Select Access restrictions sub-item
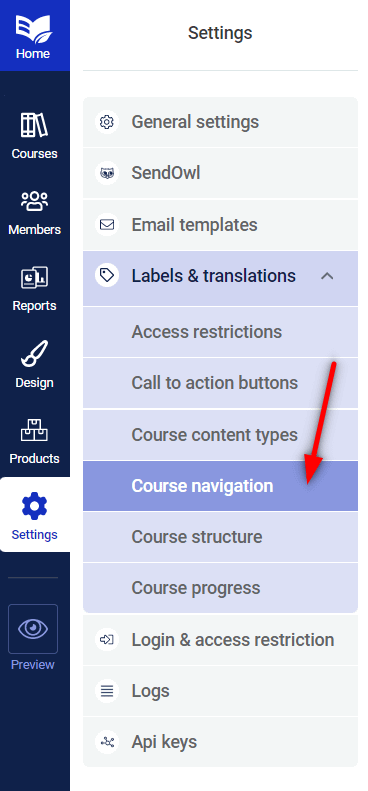Screen dimensions: 368x791 click(x=221, y=332)
